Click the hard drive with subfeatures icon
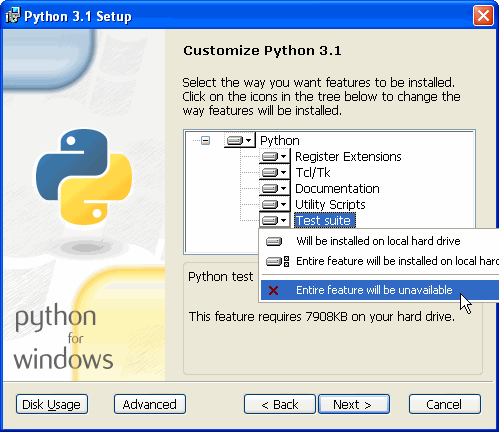 click(278, 261)
